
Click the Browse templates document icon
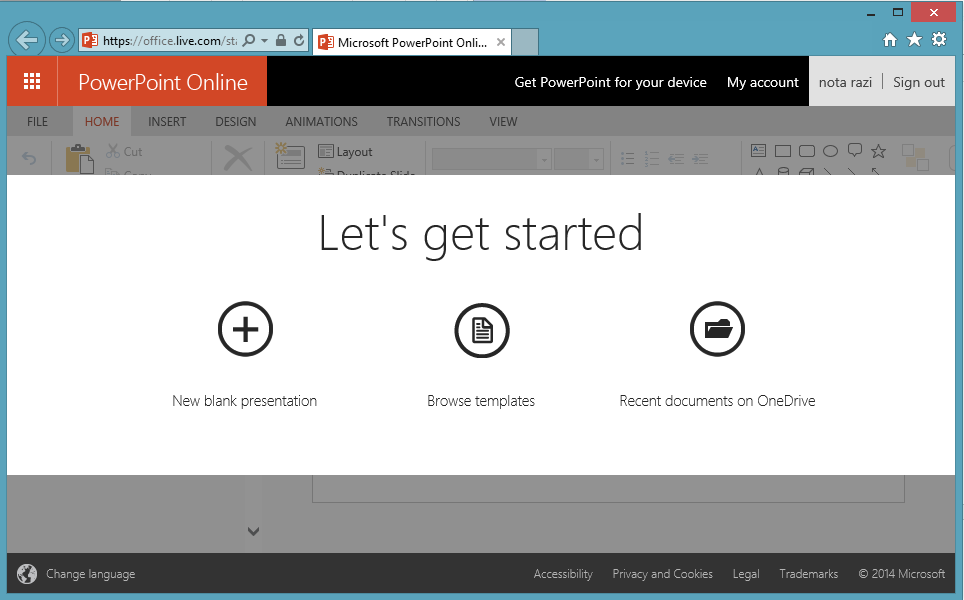tap(482, 330)
